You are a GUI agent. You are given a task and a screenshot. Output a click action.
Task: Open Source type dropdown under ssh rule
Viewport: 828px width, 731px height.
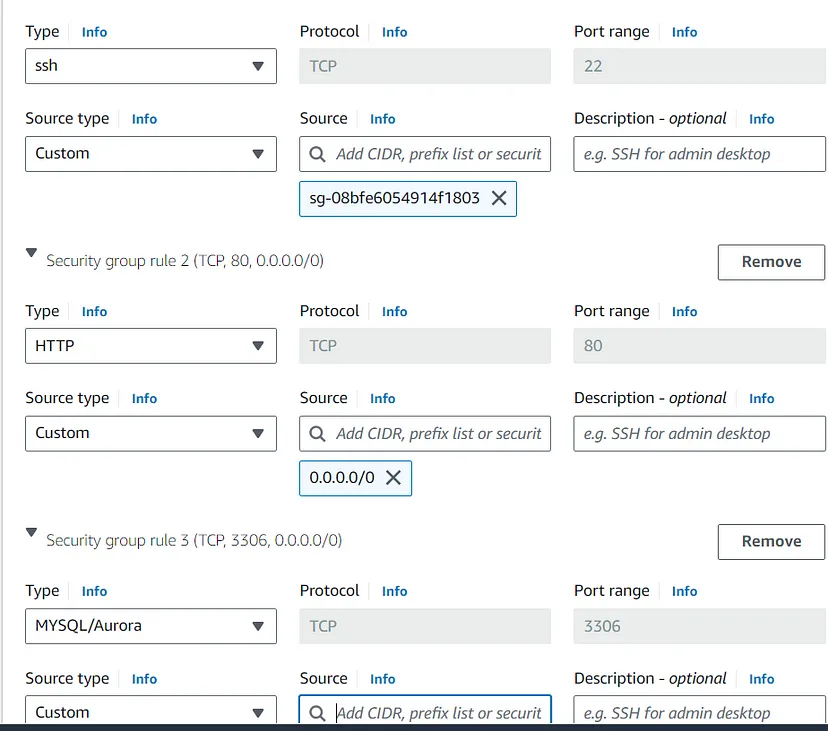150,154
